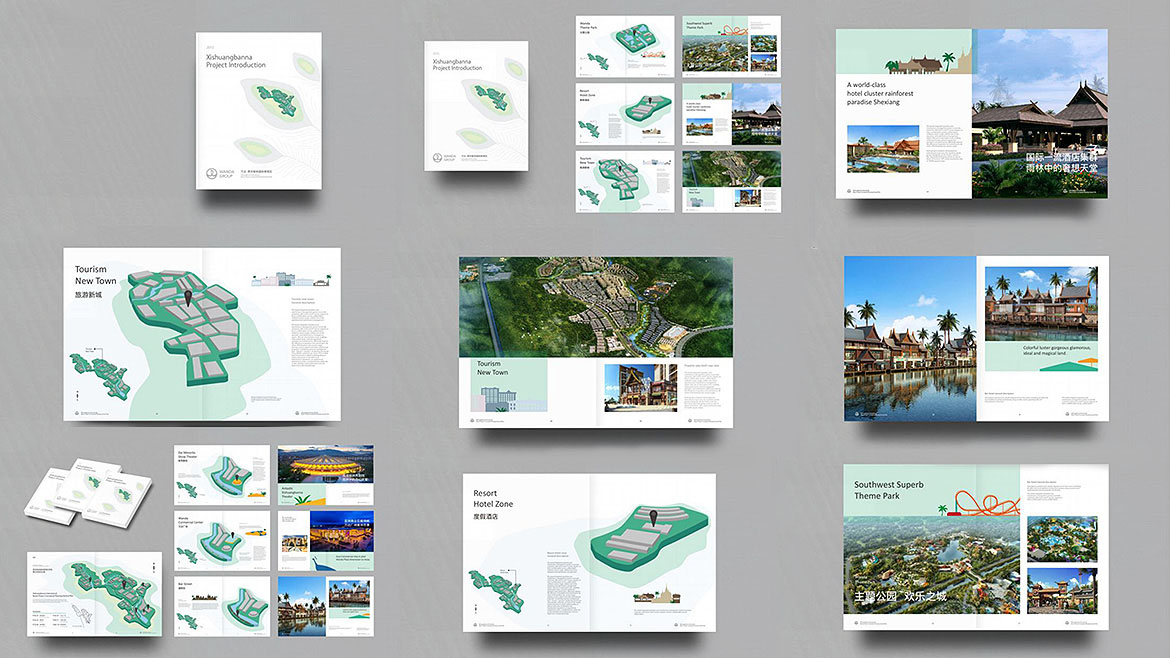Image resolution: width=1170 pixels, height=658 pixels.
Task: Click the map pin on Tourism New Town map
Action: 187,296
